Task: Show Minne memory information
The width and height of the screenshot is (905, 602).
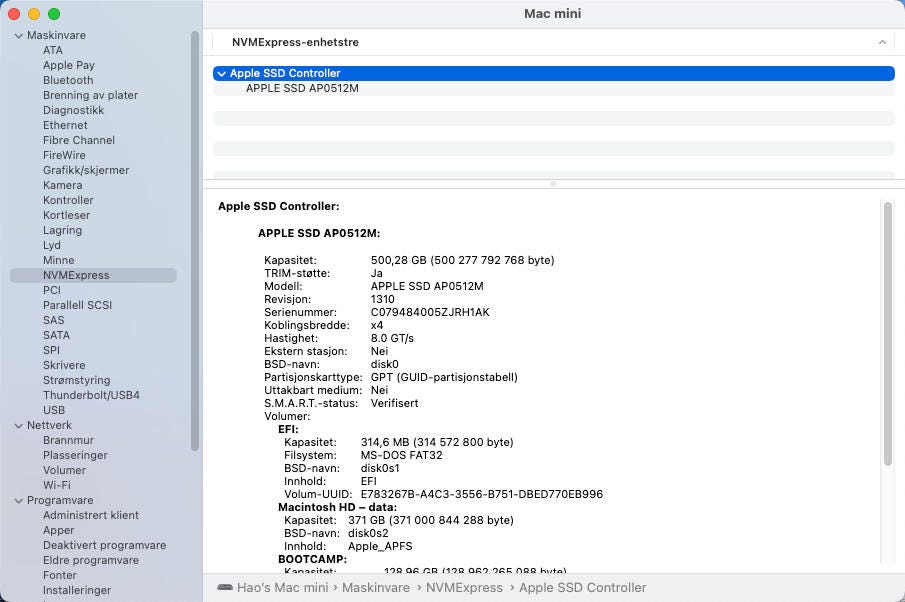Action: pyautogui.click(x=58, y=260)
